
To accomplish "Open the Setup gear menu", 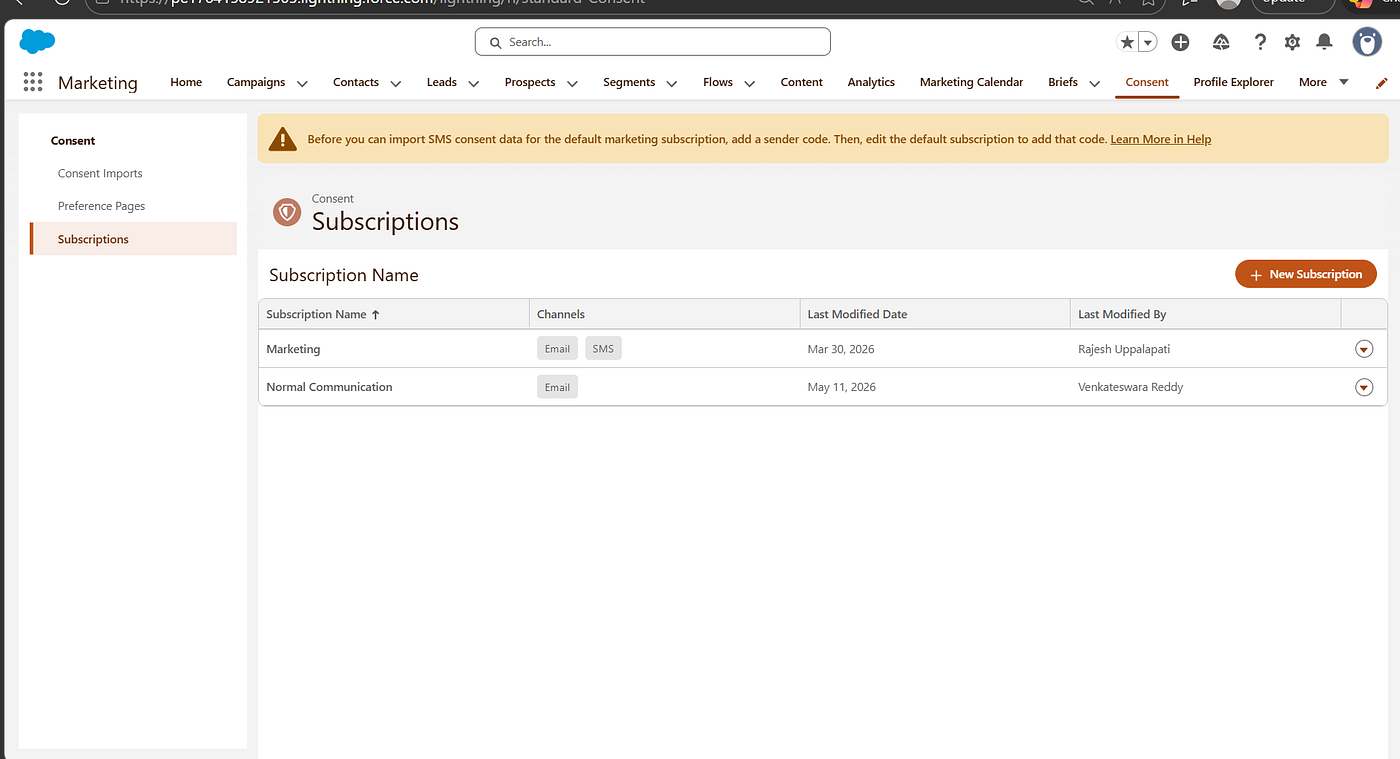I will click(1292, 42).
